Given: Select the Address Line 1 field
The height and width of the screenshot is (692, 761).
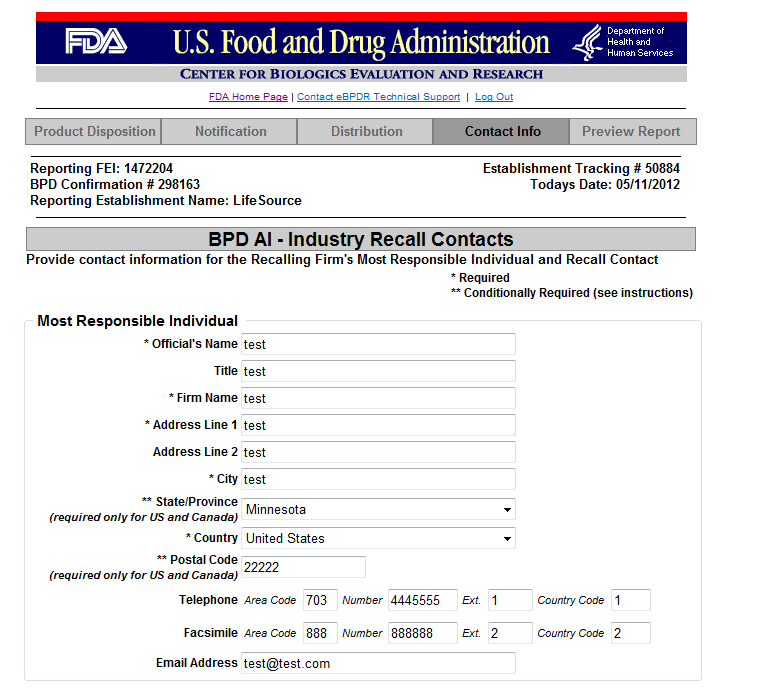Looking at the screenshot, I should pos(378,425).
